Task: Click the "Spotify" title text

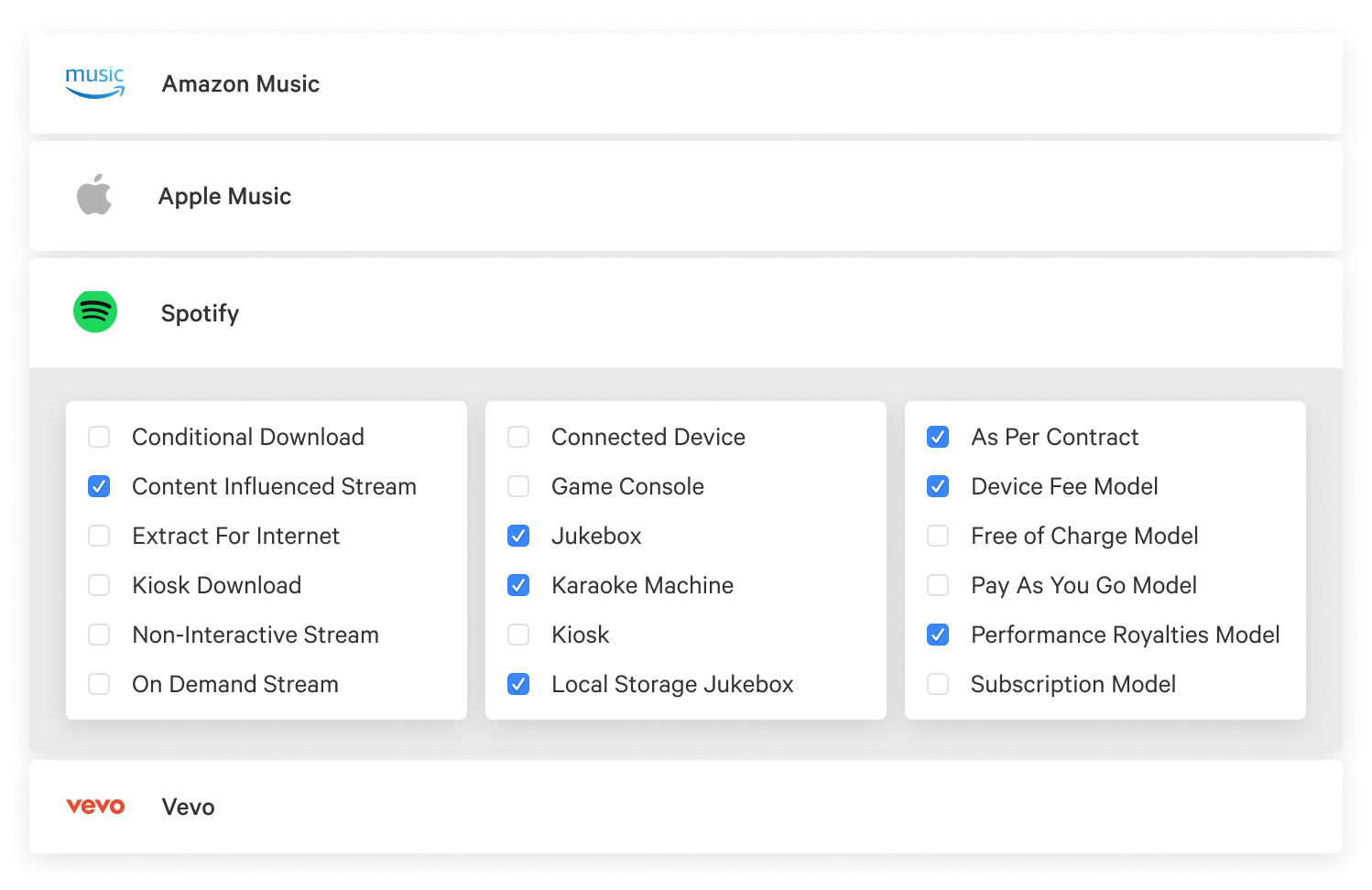Action: click(200, 314)
